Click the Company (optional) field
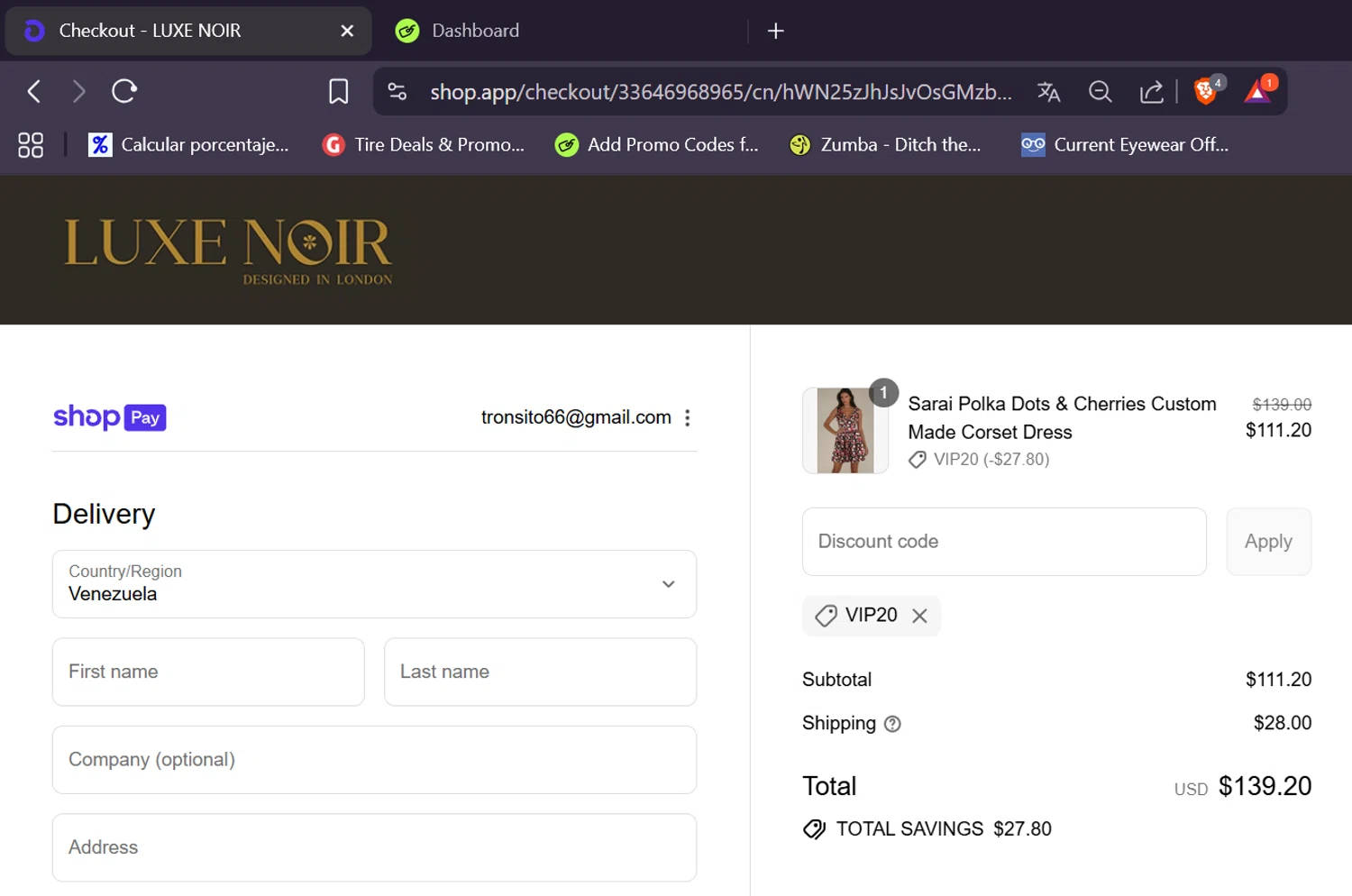This screenshot has width=1352, height=896. (x=374, y=760)
